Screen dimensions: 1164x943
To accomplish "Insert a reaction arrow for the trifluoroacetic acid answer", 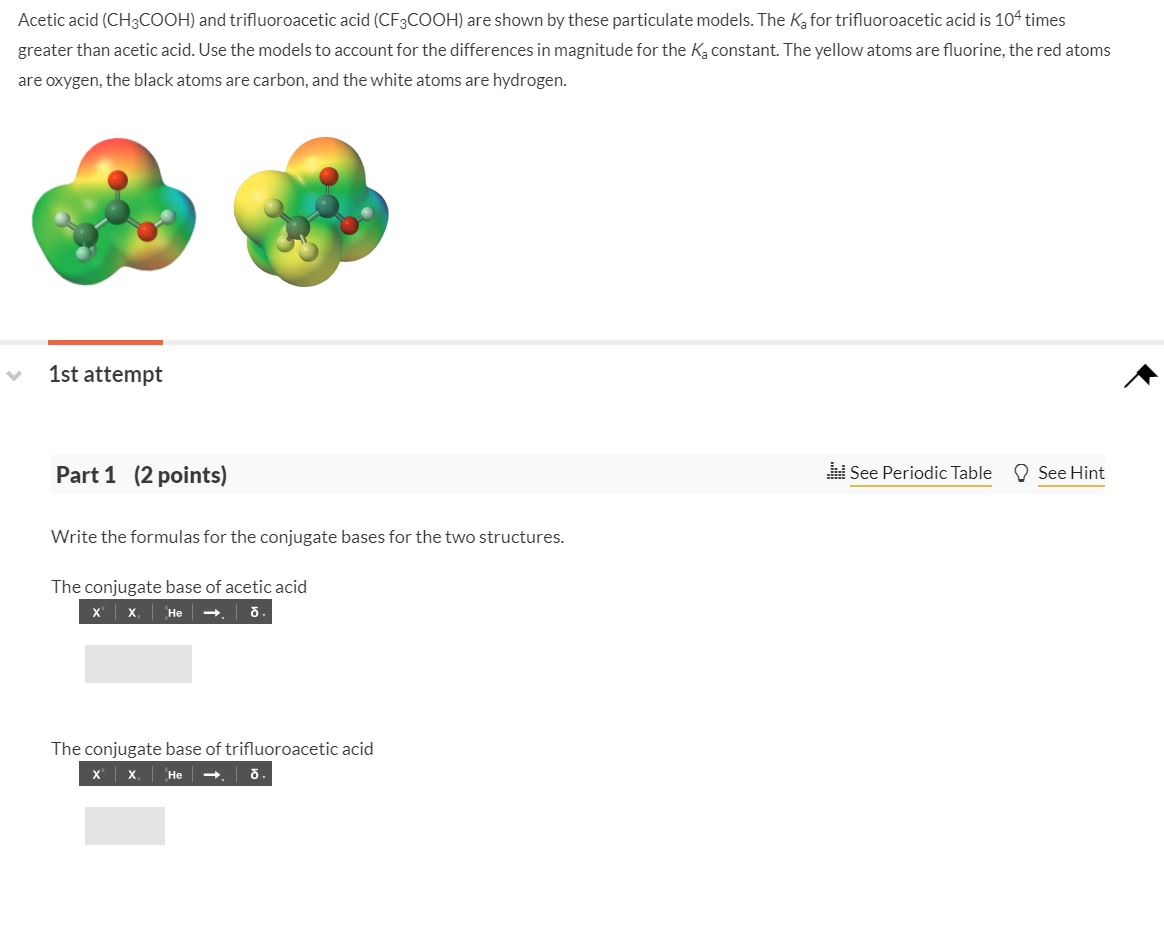I will (x=211, y=773).
